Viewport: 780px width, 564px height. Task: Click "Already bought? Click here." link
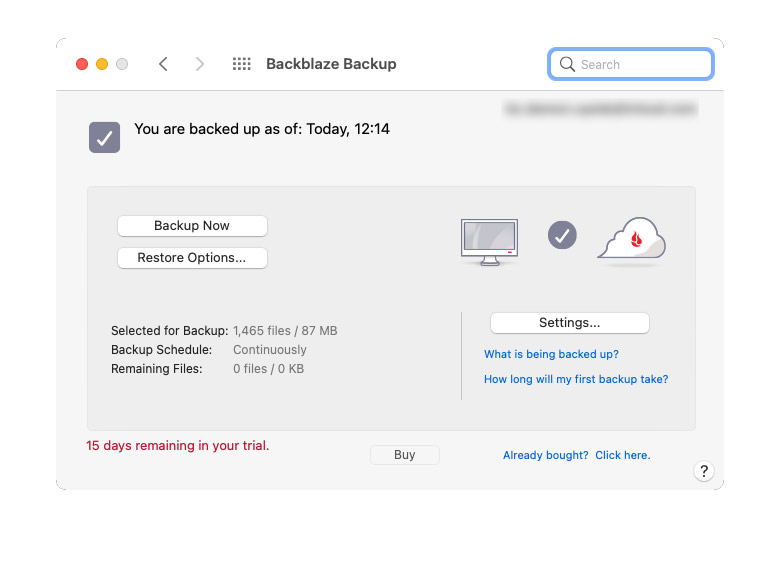576,455
